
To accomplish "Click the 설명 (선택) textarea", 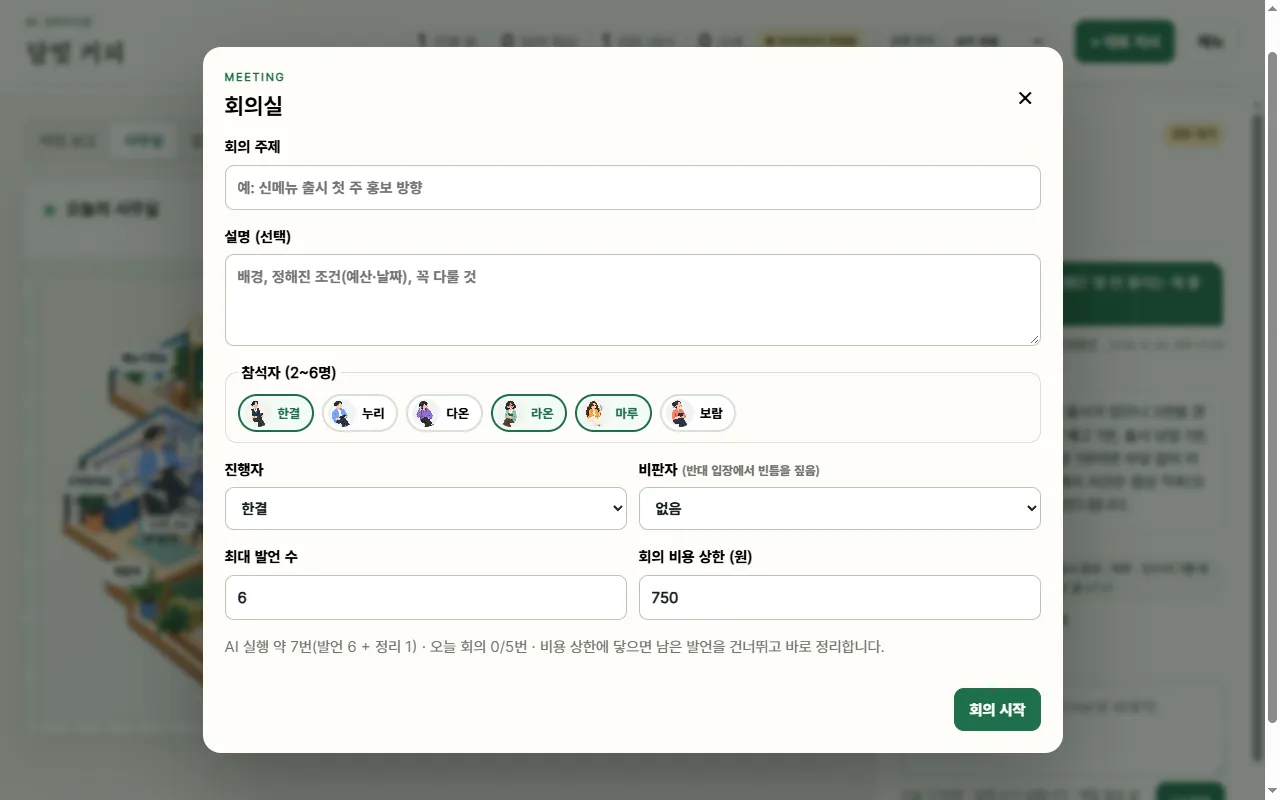I will 633,300.
